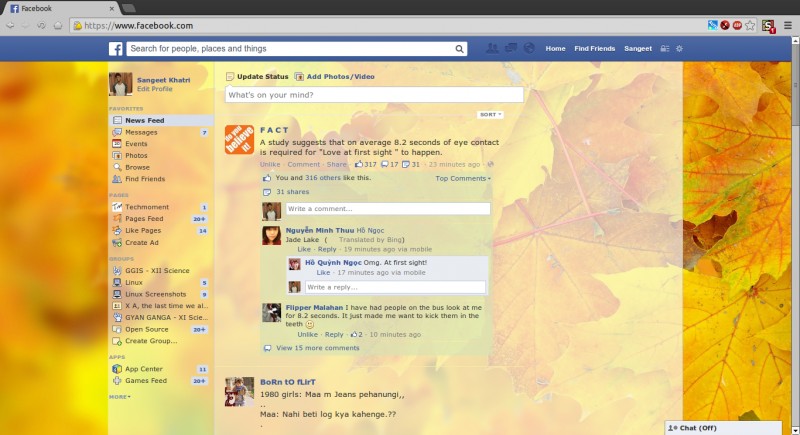
Task: Click the Facebook search field
Action: tap(291, 49)
